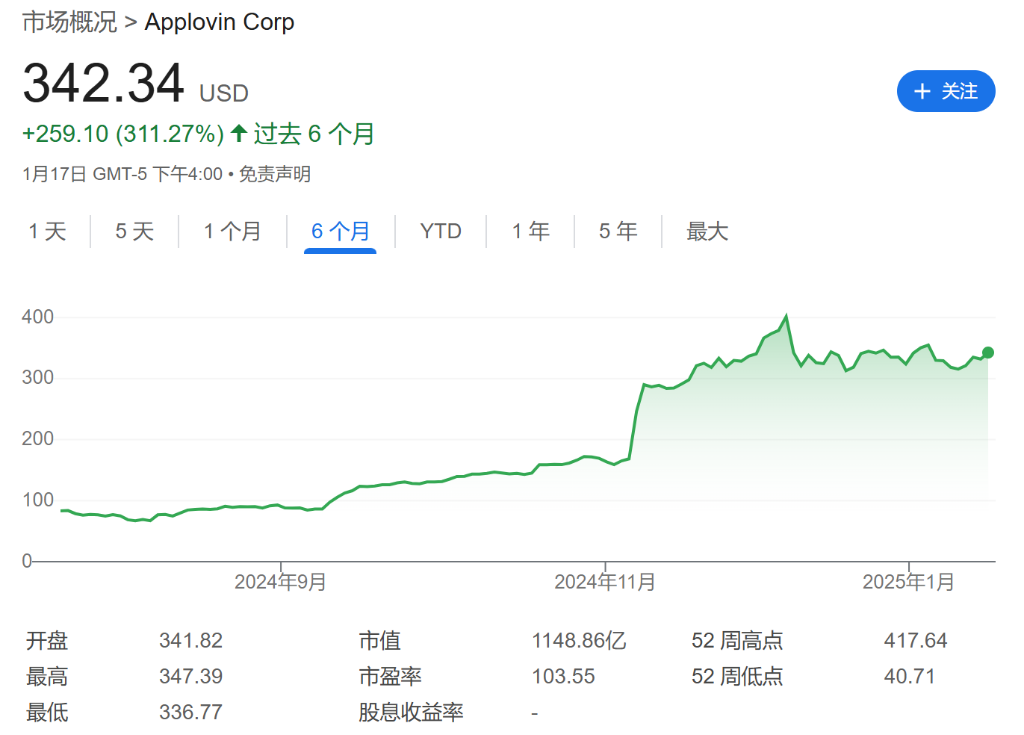The width and height of the screenshot is (1024, 735).
Task: Switch chart to YTD range
Action: coord(441,231)
